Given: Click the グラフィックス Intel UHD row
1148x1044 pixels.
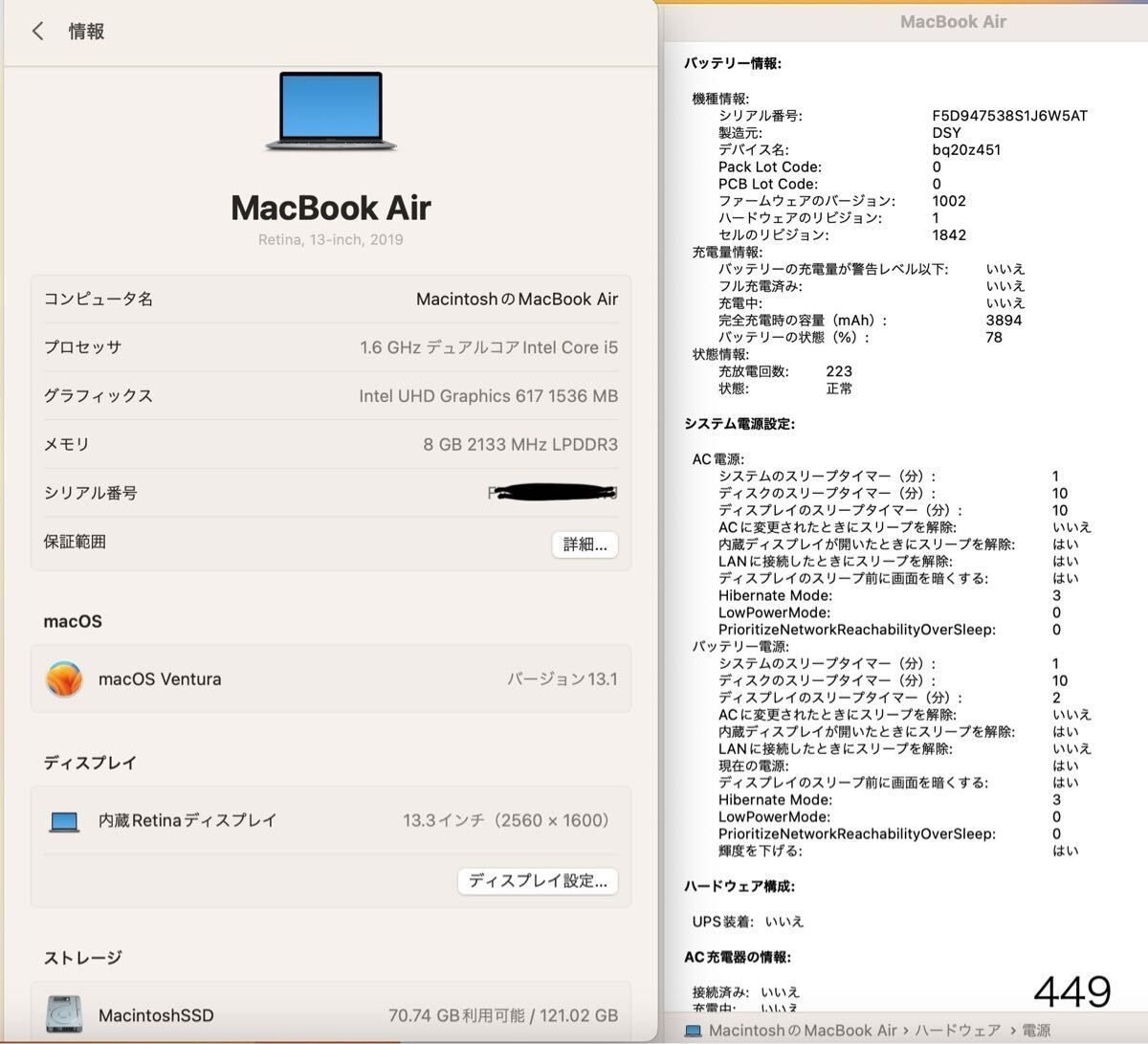Looking at the screenshot, I should point(331,395).
